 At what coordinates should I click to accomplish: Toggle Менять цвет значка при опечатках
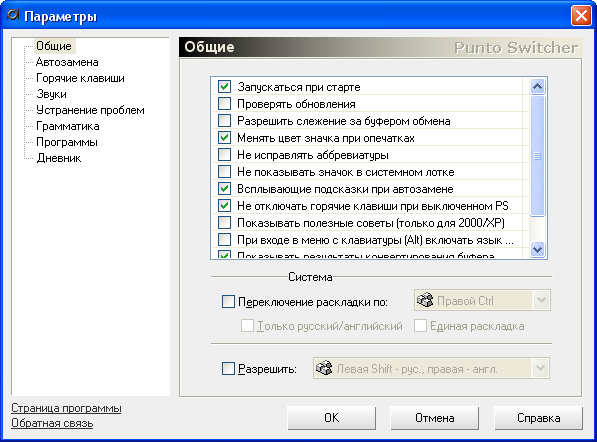[224, 137]
